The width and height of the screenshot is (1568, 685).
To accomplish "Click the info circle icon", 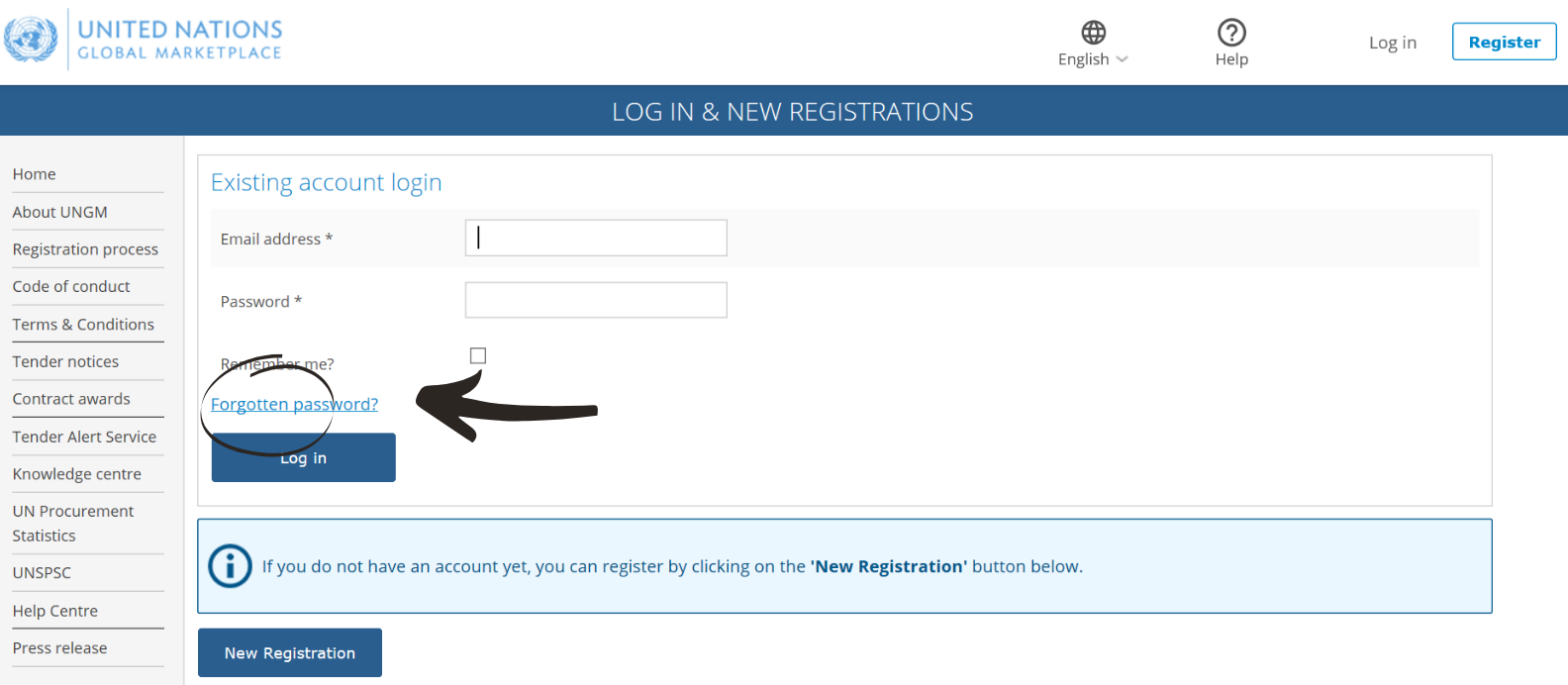I will click(231, 566).
